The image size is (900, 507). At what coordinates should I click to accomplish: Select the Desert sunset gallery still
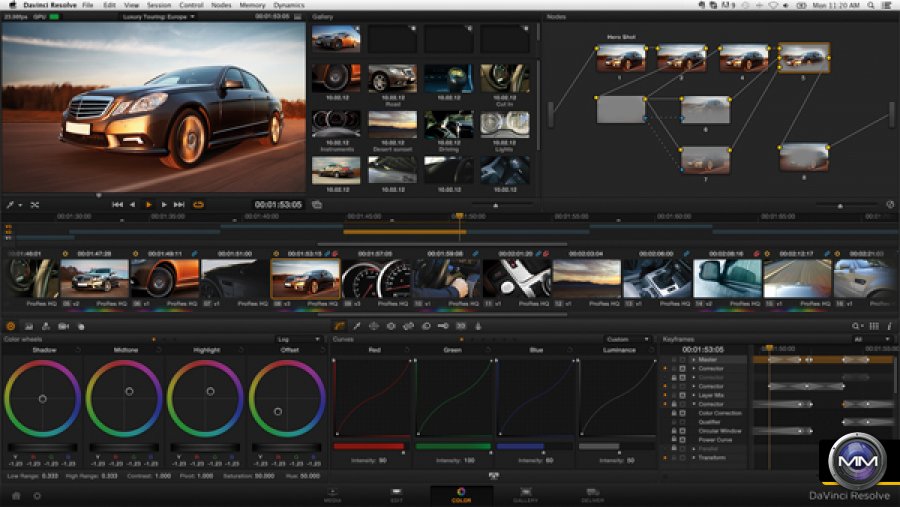coord(391,123)
